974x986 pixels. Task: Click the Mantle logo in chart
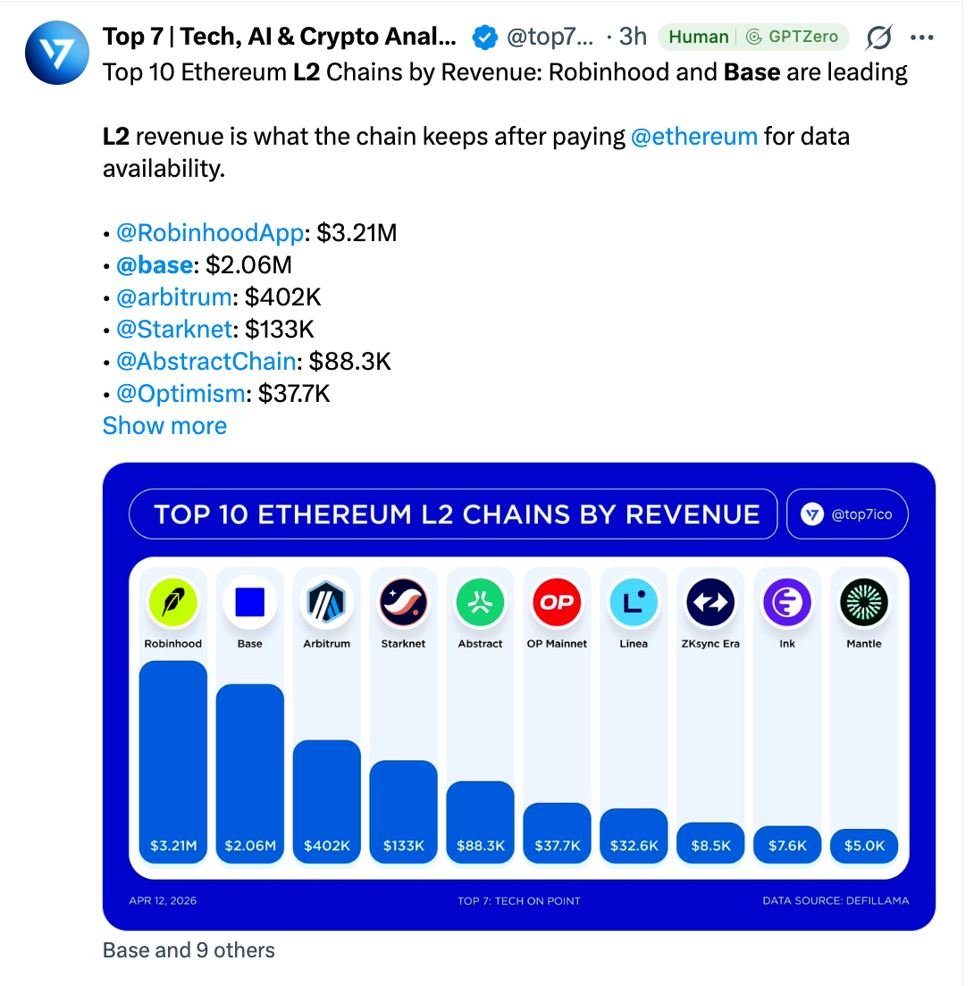click(x=864, y=602)
